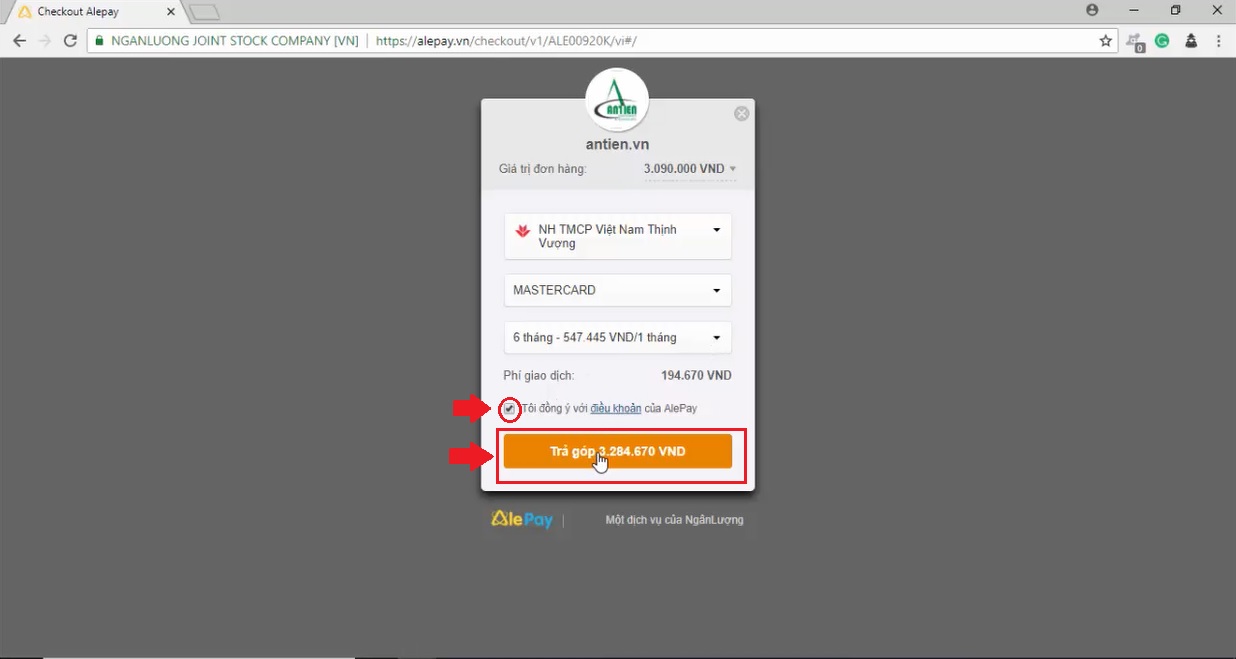Image resolution: width=1236 pixels, height=659 pixels.
Task: Bookmark this page with the star icon
Action: (x=1105, y=41)
